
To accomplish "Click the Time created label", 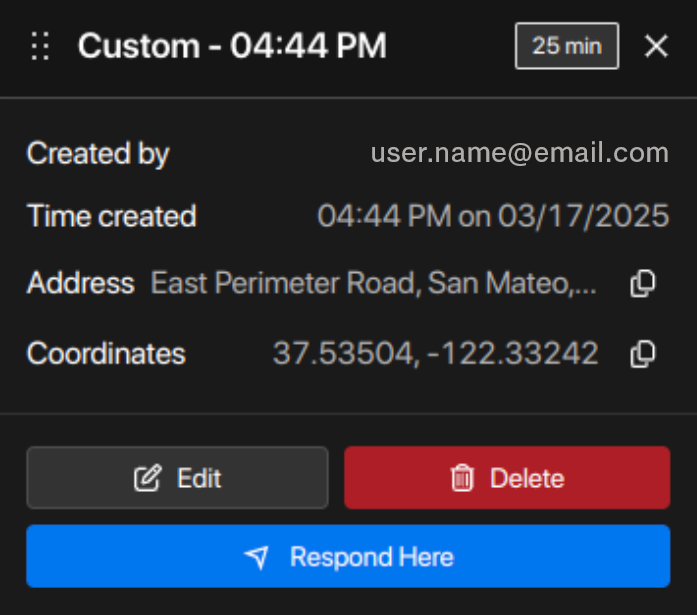I will (111, 216).
